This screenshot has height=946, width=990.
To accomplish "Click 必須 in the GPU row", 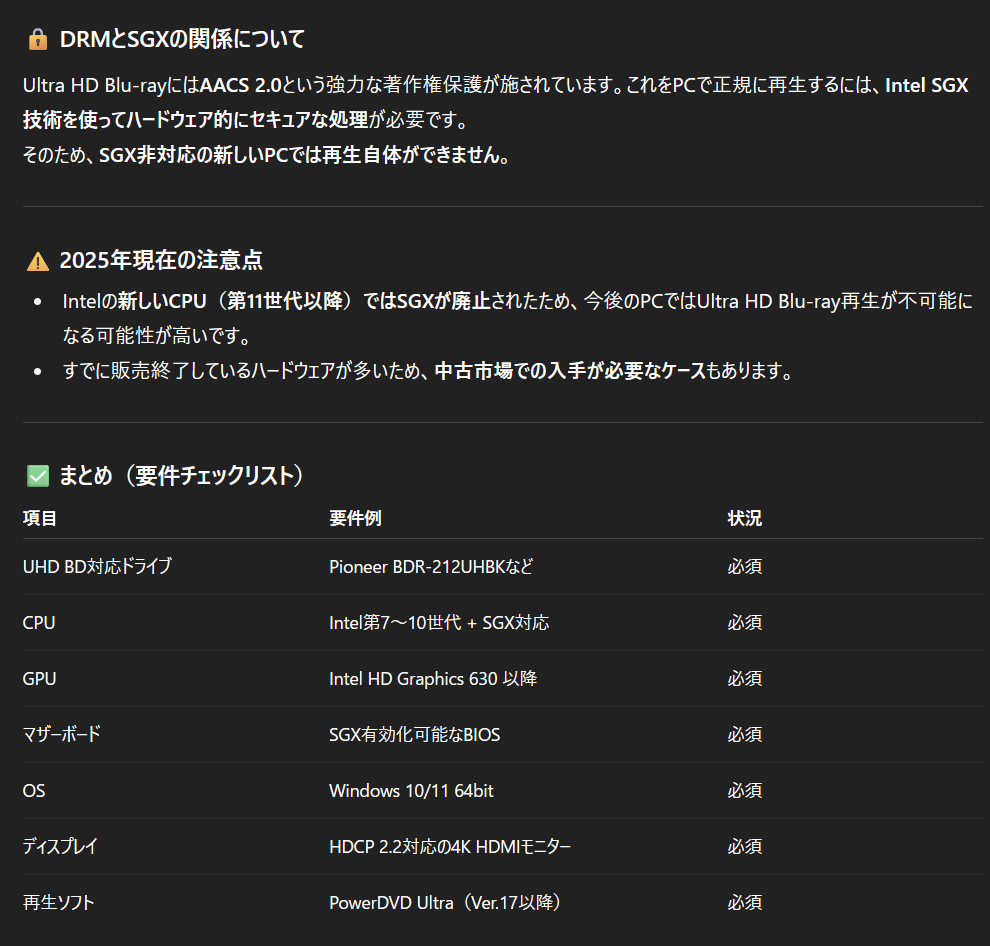I will 744,679.
